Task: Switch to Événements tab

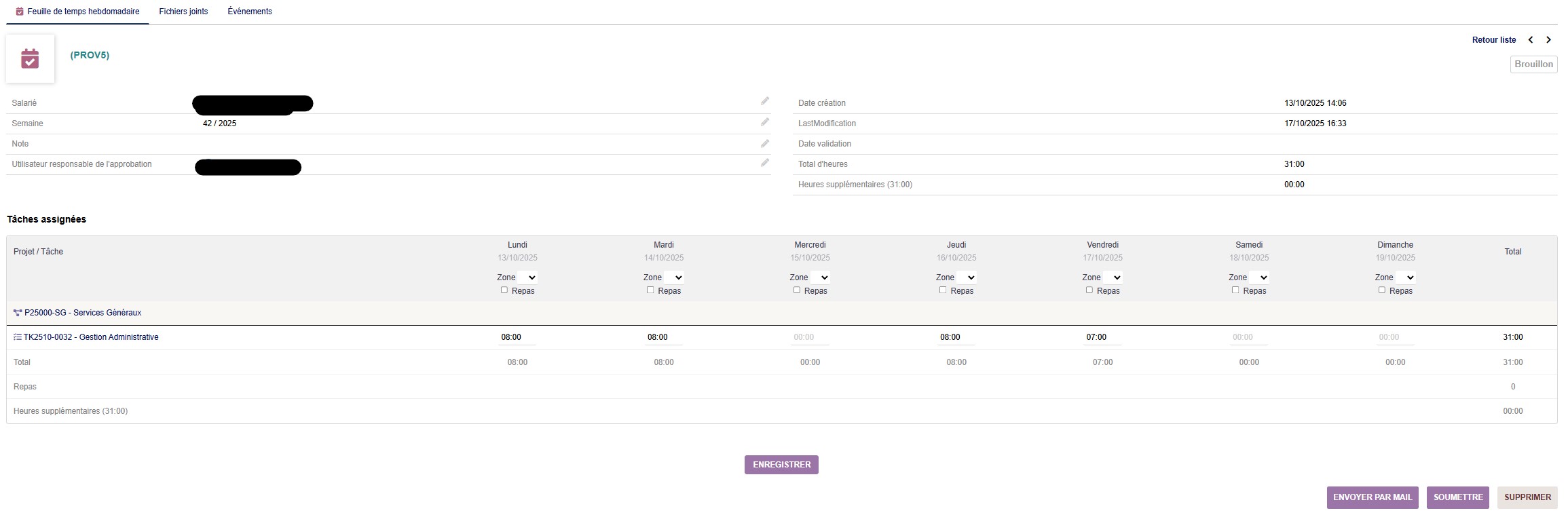Action: [x=250, y=12]
